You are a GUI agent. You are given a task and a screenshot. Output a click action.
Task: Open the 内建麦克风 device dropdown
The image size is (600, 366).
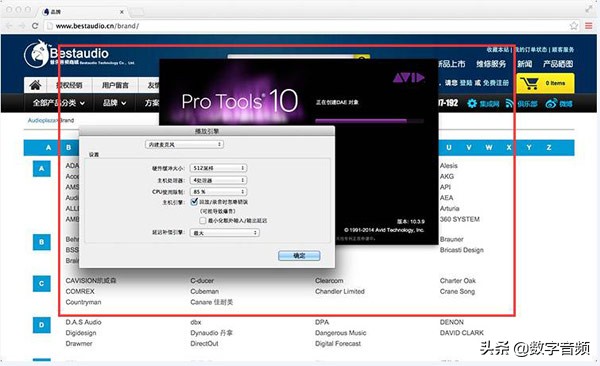pyautogui.click(x=184, y=144)
